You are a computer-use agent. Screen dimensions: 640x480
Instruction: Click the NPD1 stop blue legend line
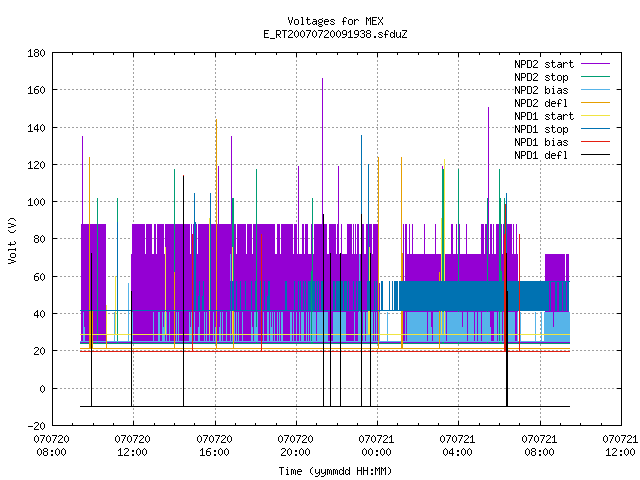pyautogui.click(x=595, y=129)
